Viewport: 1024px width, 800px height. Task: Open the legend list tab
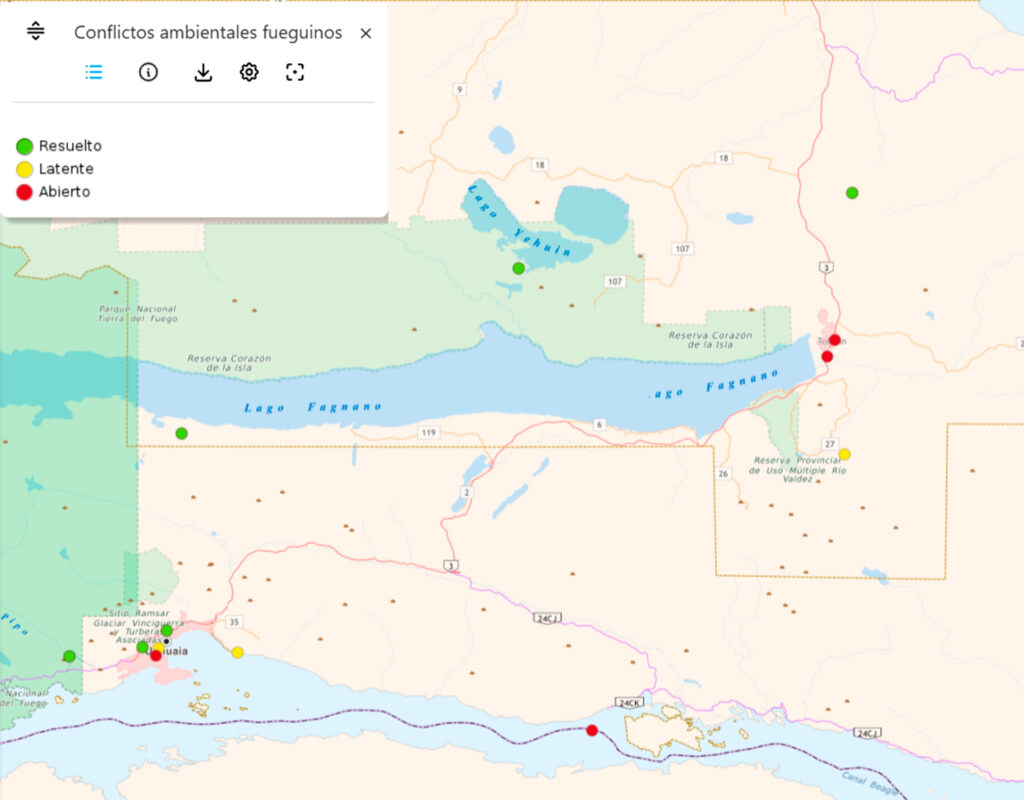pyautogui.click(x=94, y=72)
